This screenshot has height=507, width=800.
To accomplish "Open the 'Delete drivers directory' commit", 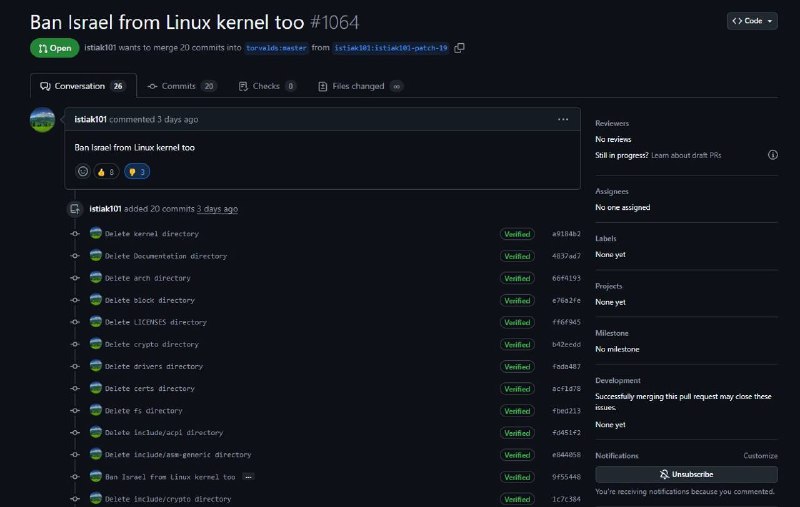I will pyautogui.click(x=154, y=366).
